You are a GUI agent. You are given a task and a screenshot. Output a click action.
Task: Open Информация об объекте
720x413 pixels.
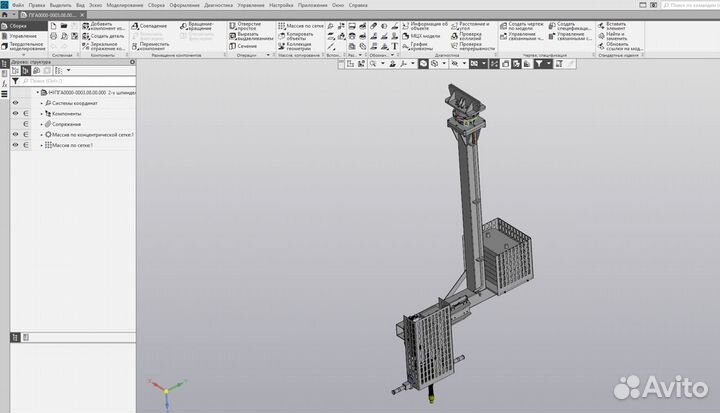(425, 26)
